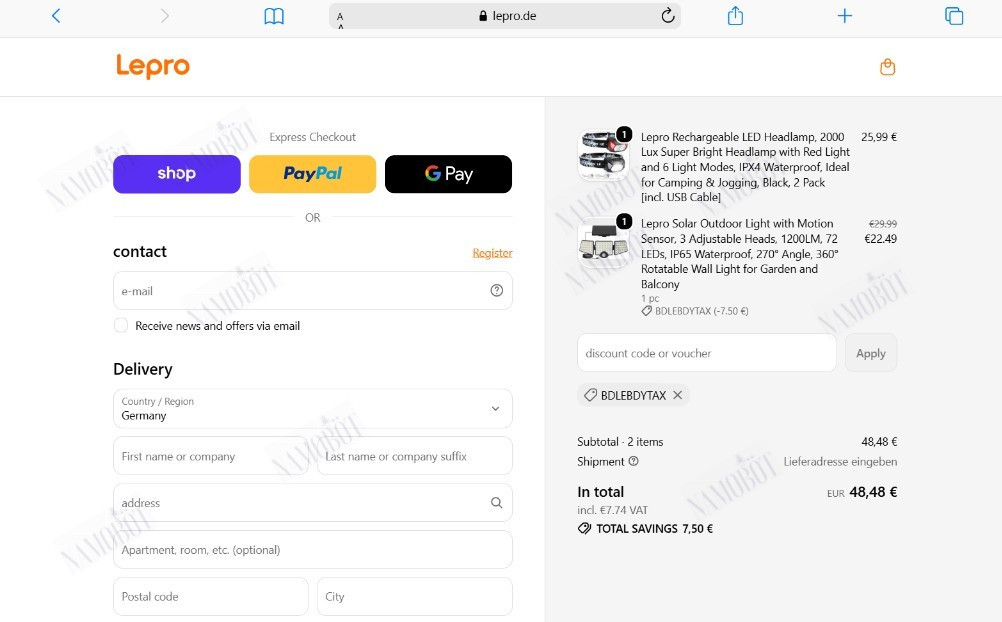The width and height of the screenshot is (1002, 622).
Task: Click the address search magnifier icon
Action: [x=497, y=502]
